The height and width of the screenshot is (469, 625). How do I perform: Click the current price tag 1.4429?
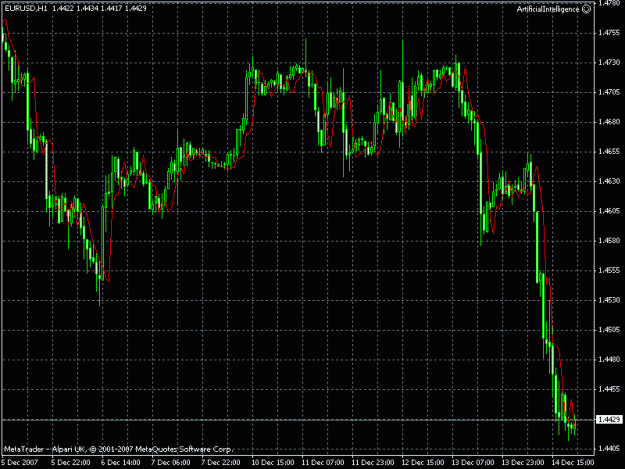point(609,420)
